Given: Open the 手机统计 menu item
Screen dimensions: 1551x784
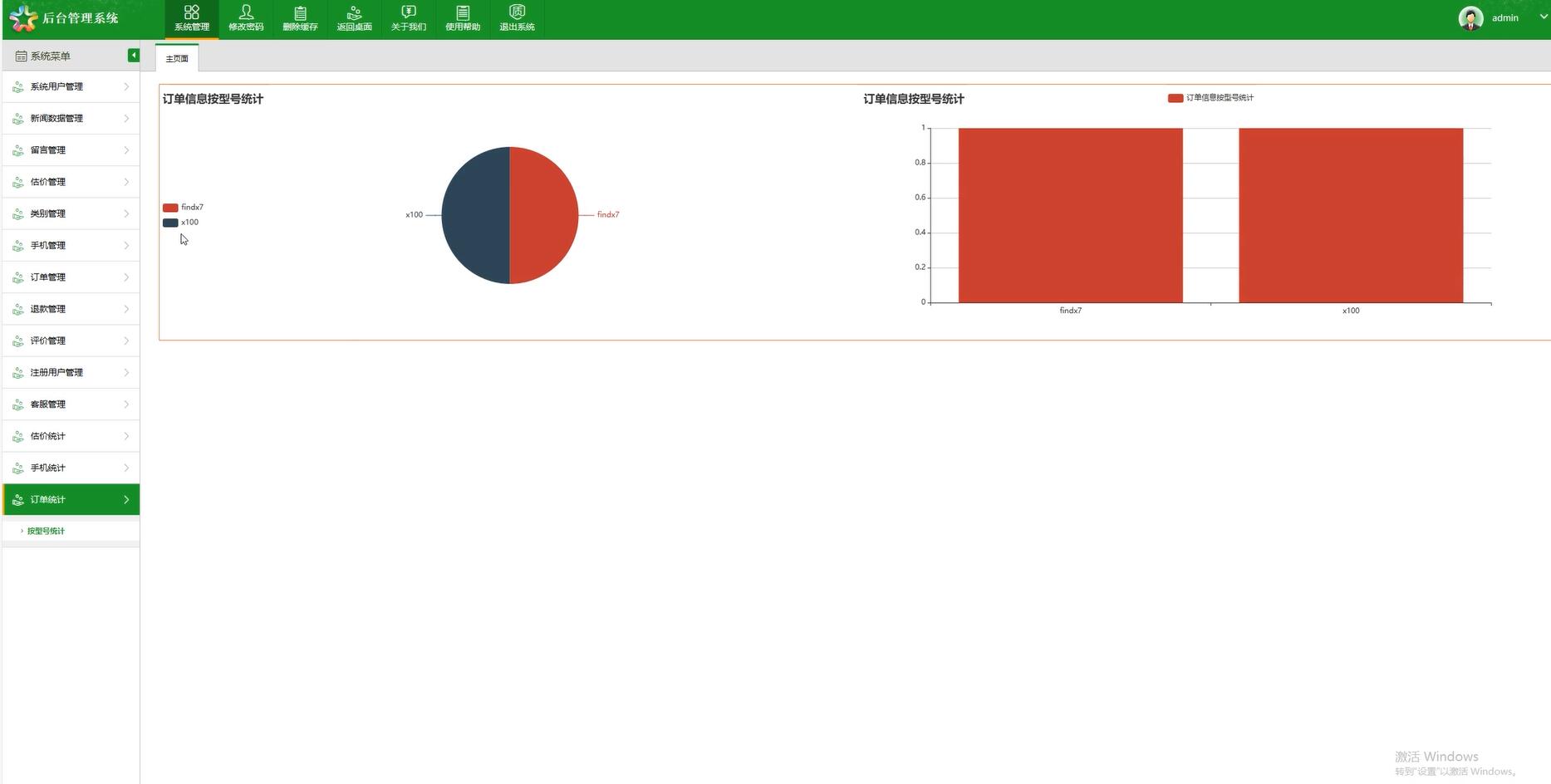Looking at the screenshot, I should click(71, 468).
